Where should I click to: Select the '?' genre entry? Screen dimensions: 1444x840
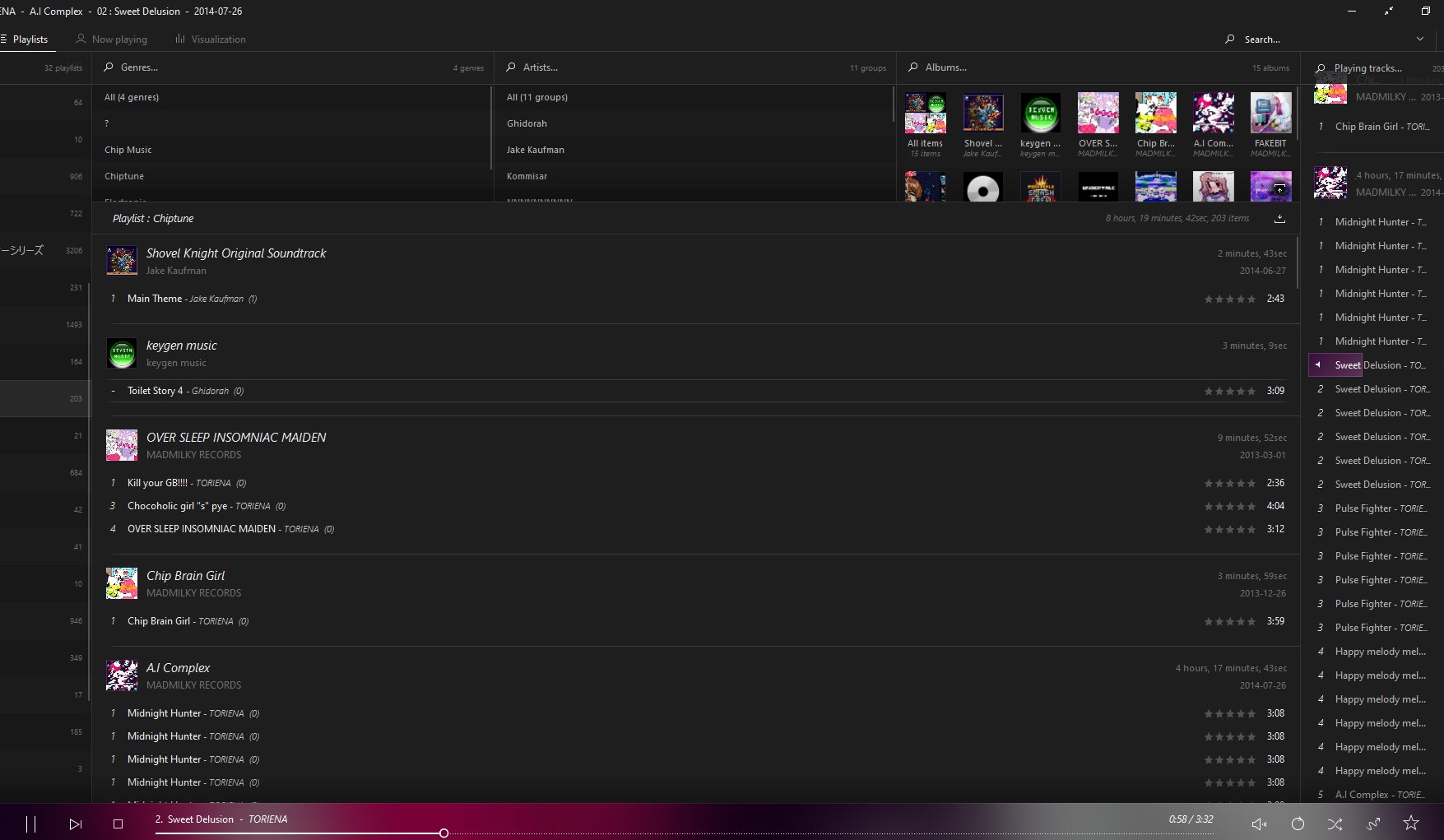(x=292, y=123)
